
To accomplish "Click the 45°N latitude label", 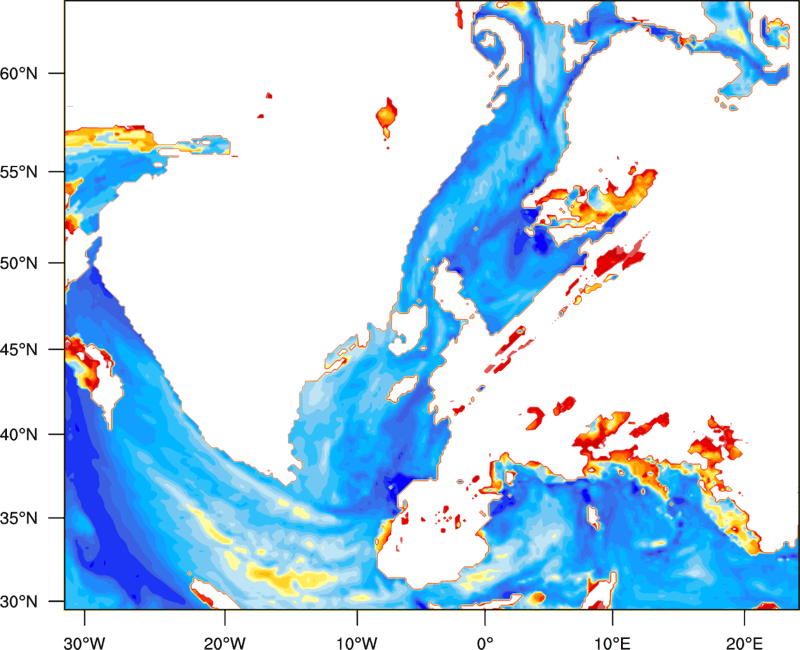I will tap(19, 349).
